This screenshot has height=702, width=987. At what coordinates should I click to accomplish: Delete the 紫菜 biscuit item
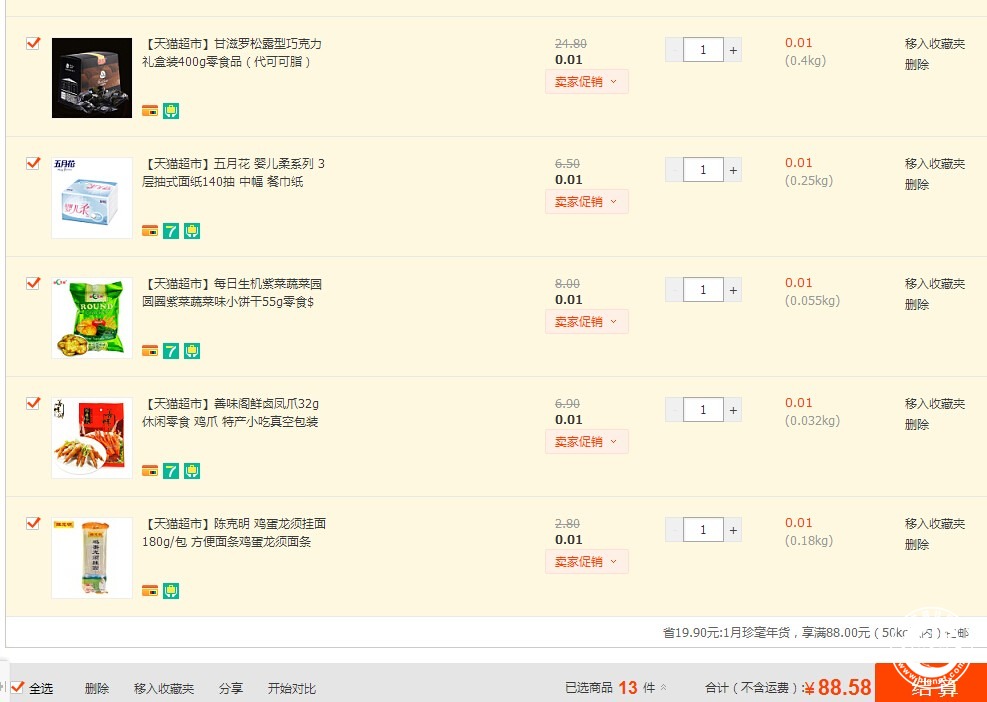(x=917, y=304)
